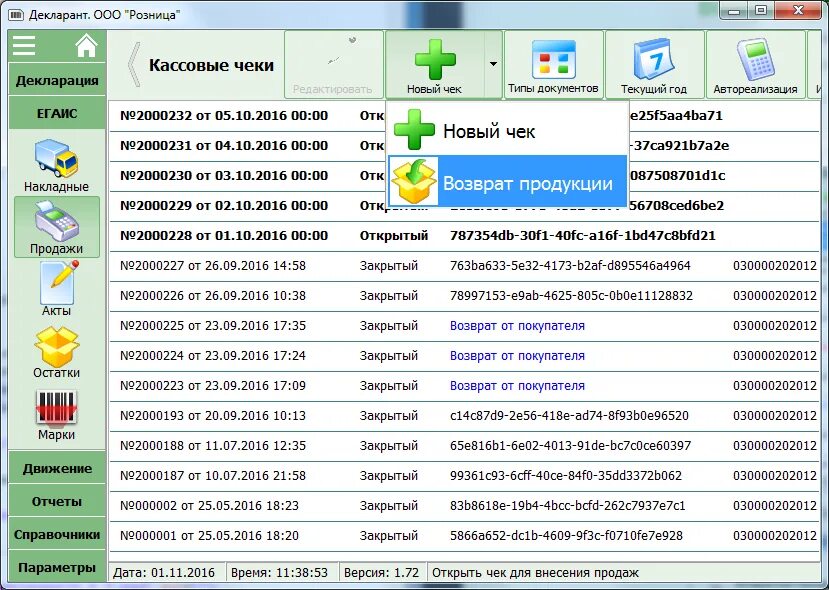Open Остатки using the yellow box icon
The width and height of the screenshot is (829, 590).
pyautogui.click(x=55, y=347)
